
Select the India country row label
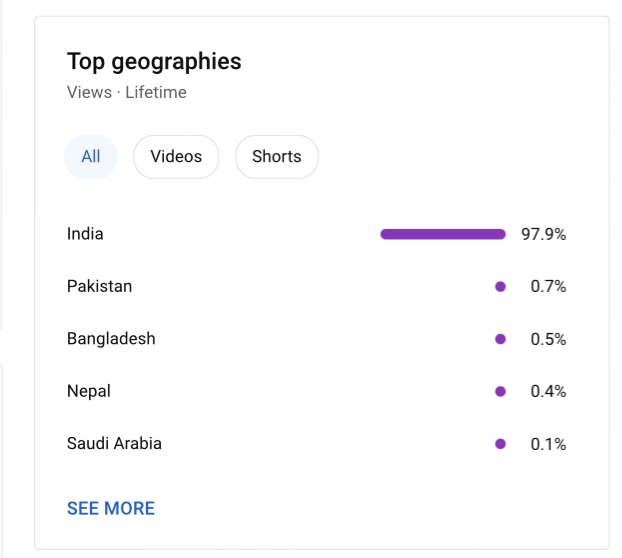pyautogui.click(x=85, y=234)
